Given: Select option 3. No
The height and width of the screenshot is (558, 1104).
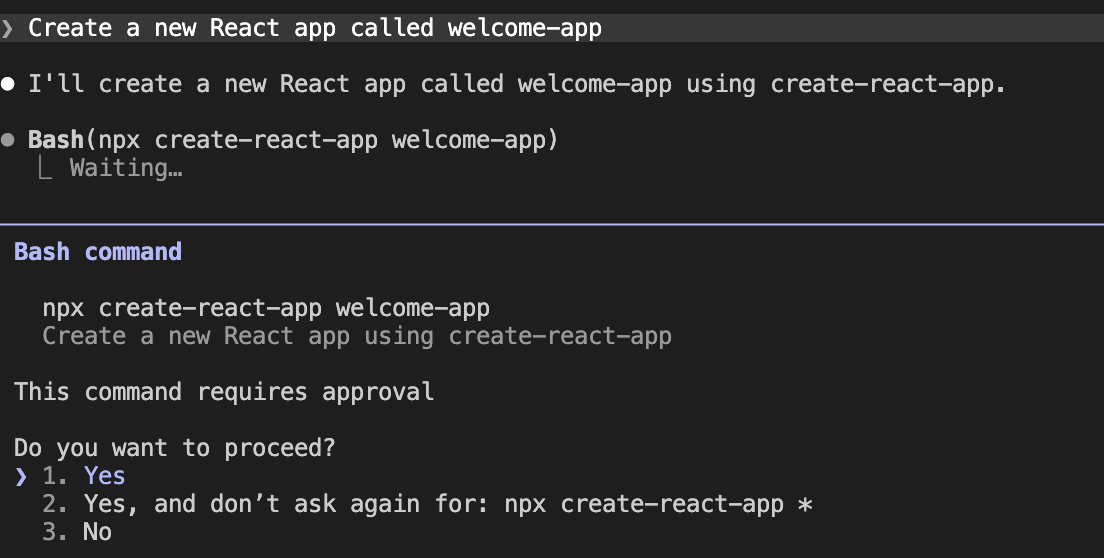Looking at the screenshot, I should click(x=76, y=532).
